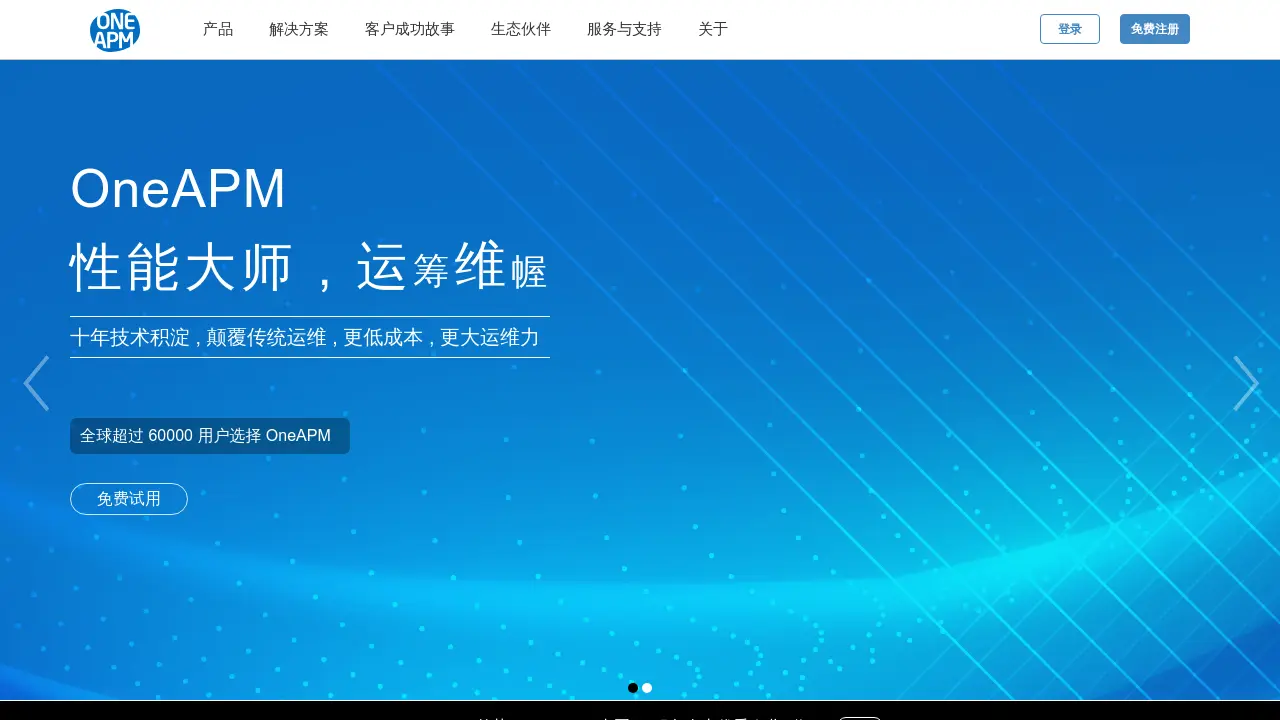The height and width of the screenshot is (720, 1280).
Task: Click the 登录 button
Action: click(1070, 29)
